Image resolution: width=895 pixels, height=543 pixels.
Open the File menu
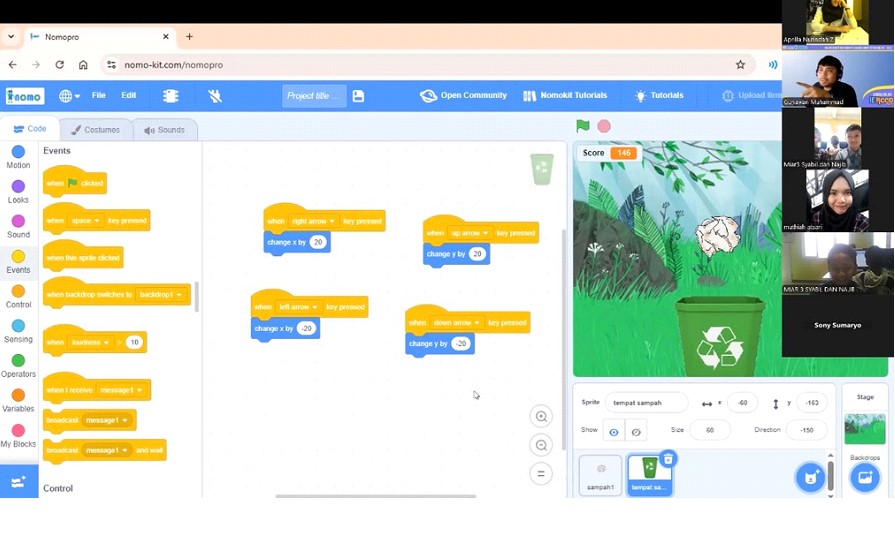click(x=99, y=95)
